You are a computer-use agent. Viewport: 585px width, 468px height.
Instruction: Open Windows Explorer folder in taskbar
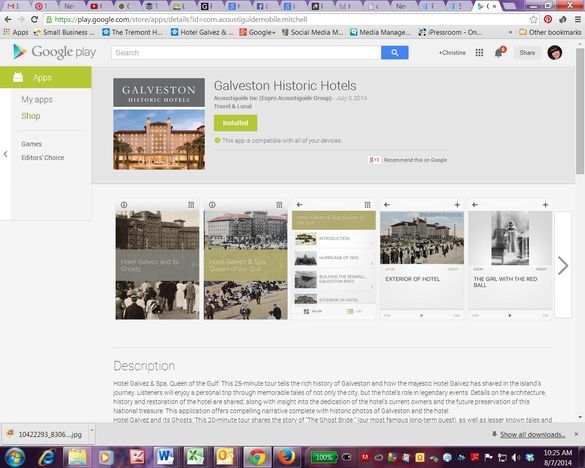(x=77, y=457)
